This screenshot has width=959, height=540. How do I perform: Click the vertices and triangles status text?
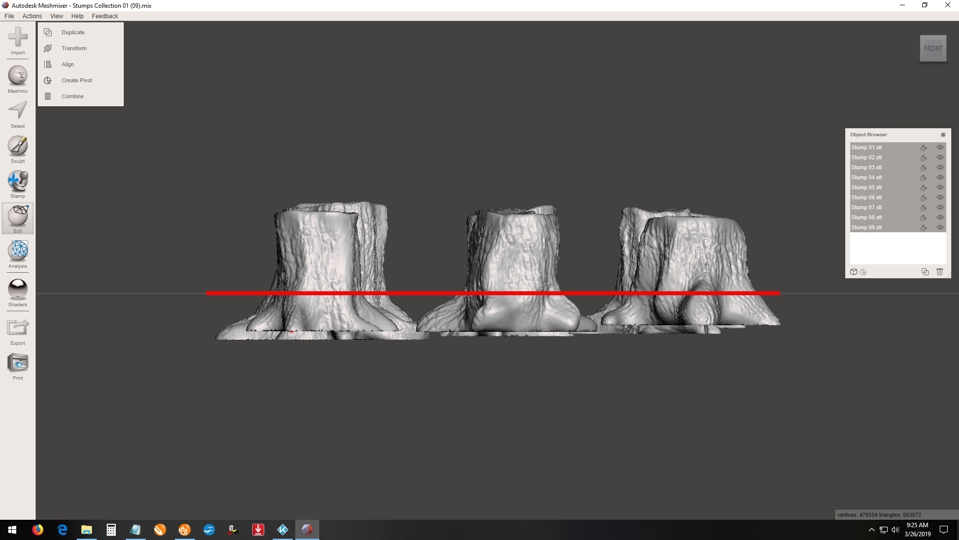[x=879, y=515]
